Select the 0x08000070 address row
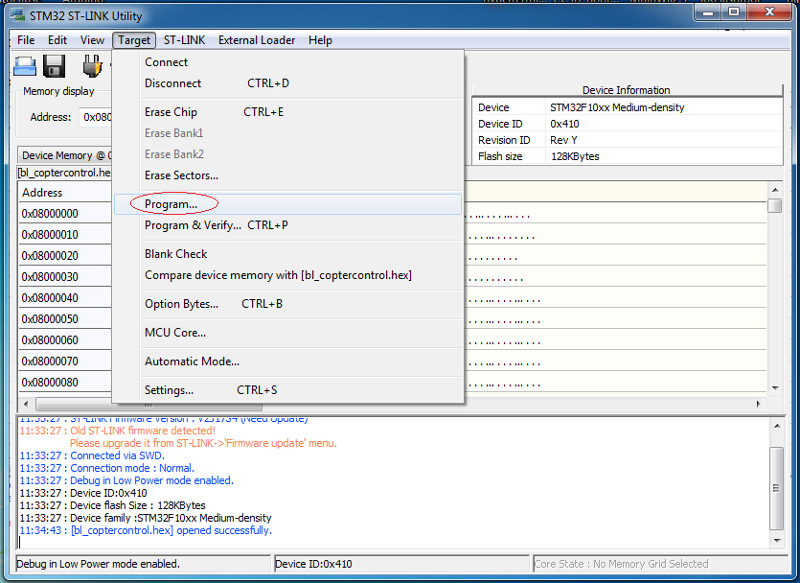The width and height of the screenshot is (800, 583). tap(65, 361)
